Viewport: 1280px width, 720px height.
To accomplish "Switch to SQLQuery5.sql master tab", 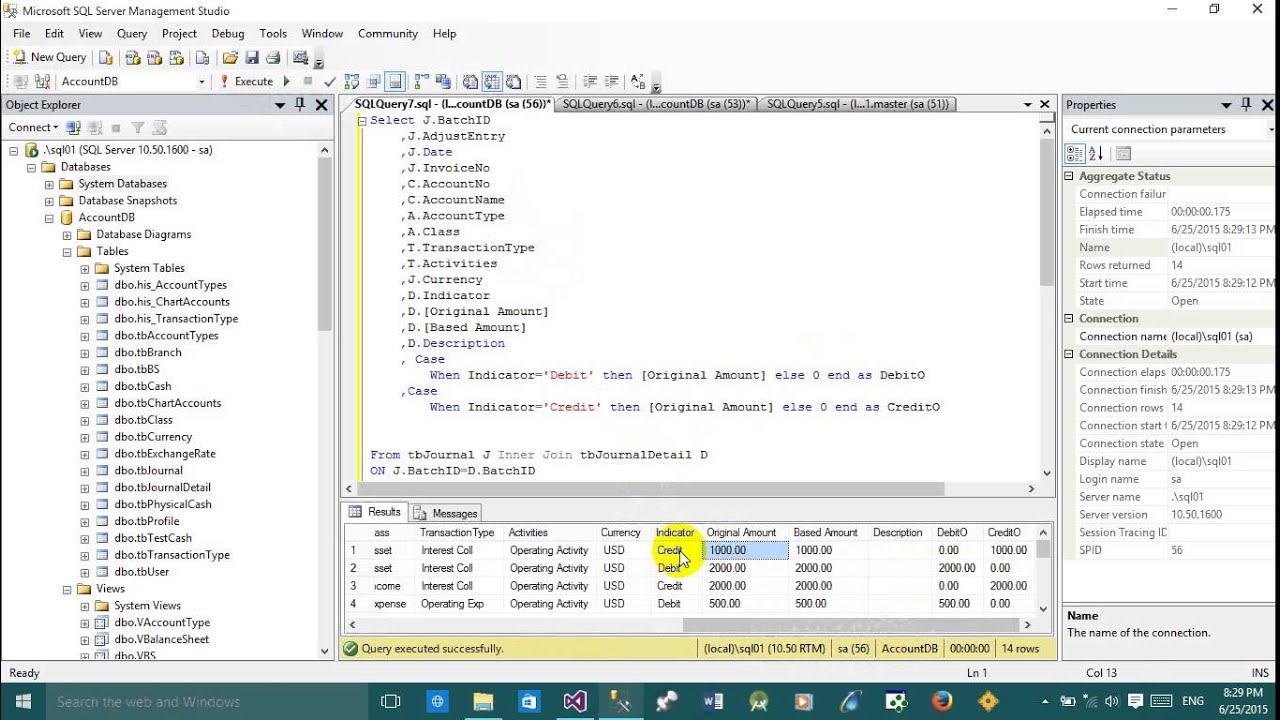I will point(857,104).
